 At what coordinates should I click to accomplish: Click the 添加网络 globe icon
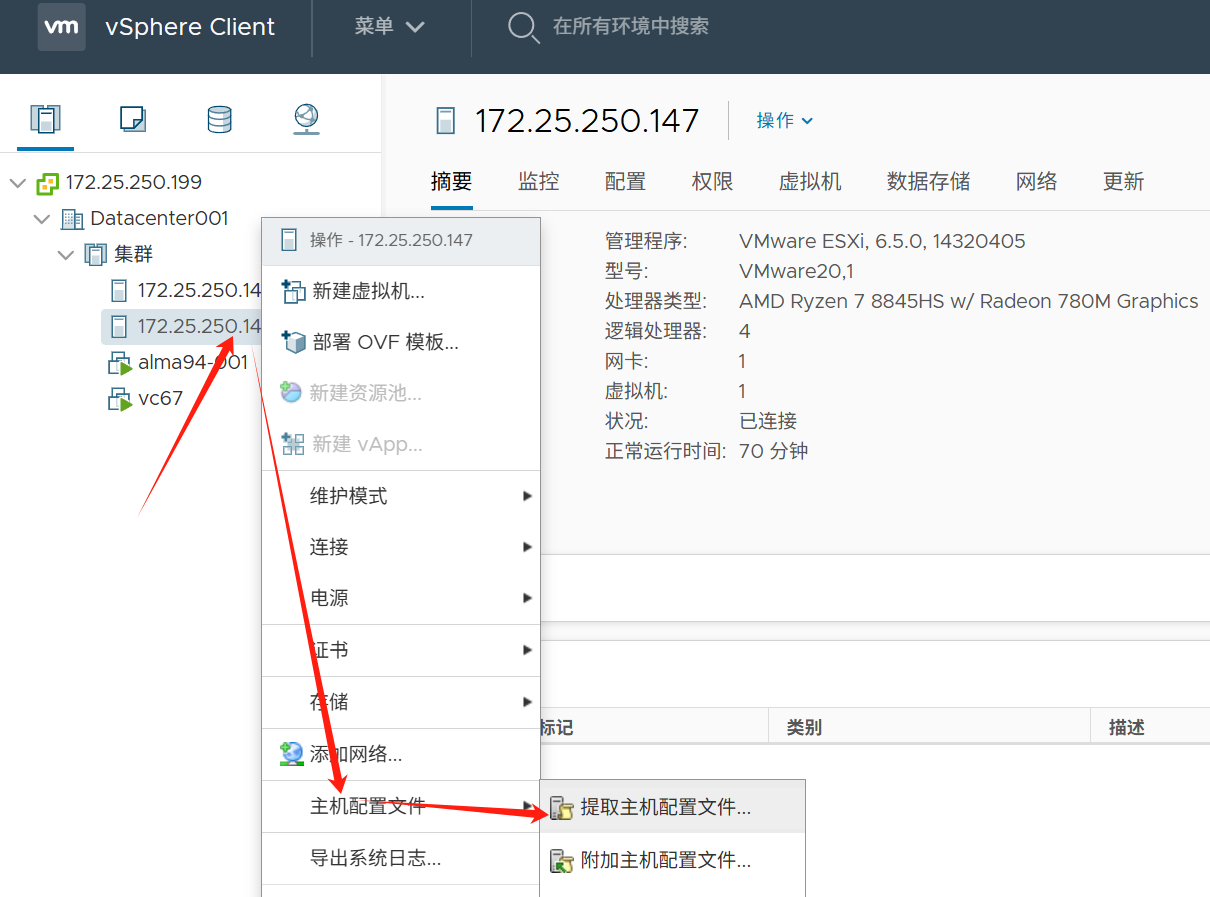click(292, 754)
